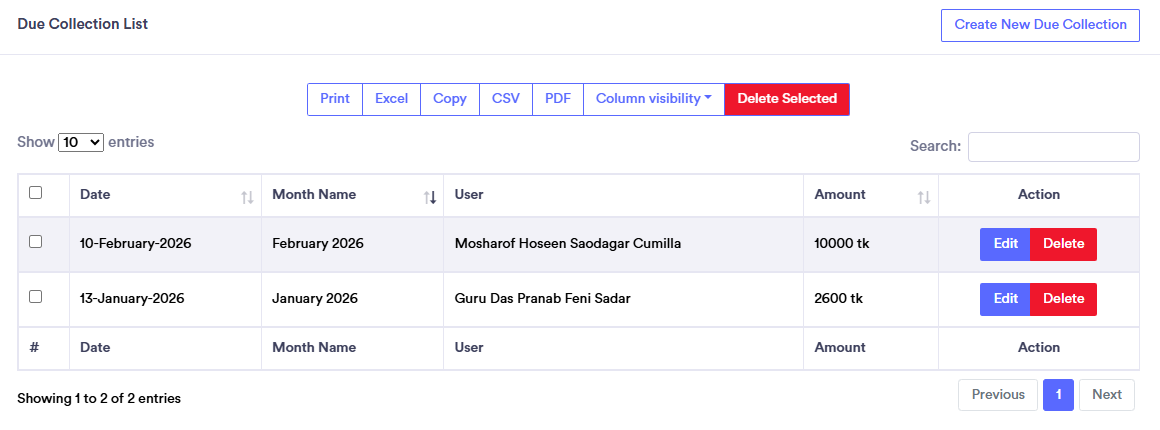Screen dimensions: 1160x430
Task: Select the 13-January-2026 row checkbox
Action: [36, 297]
